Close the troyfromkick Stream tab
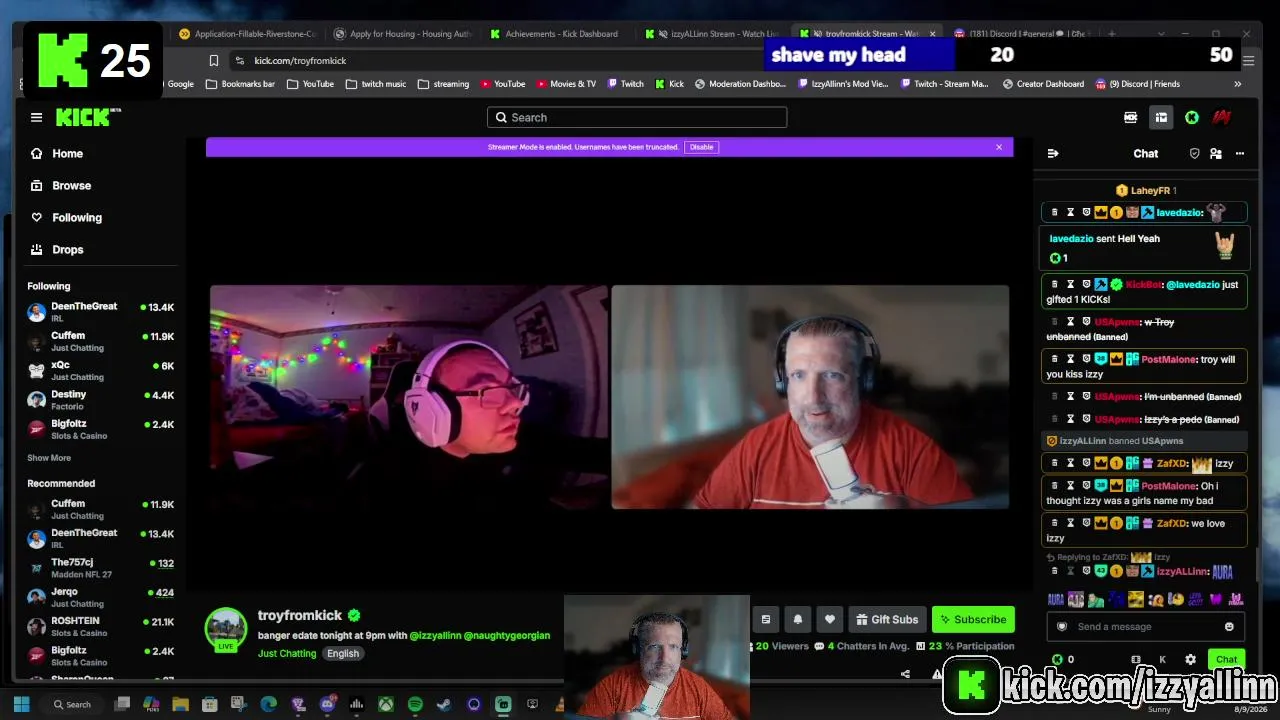This screenshot has width=1280, height=720. [x=933, y=34]
